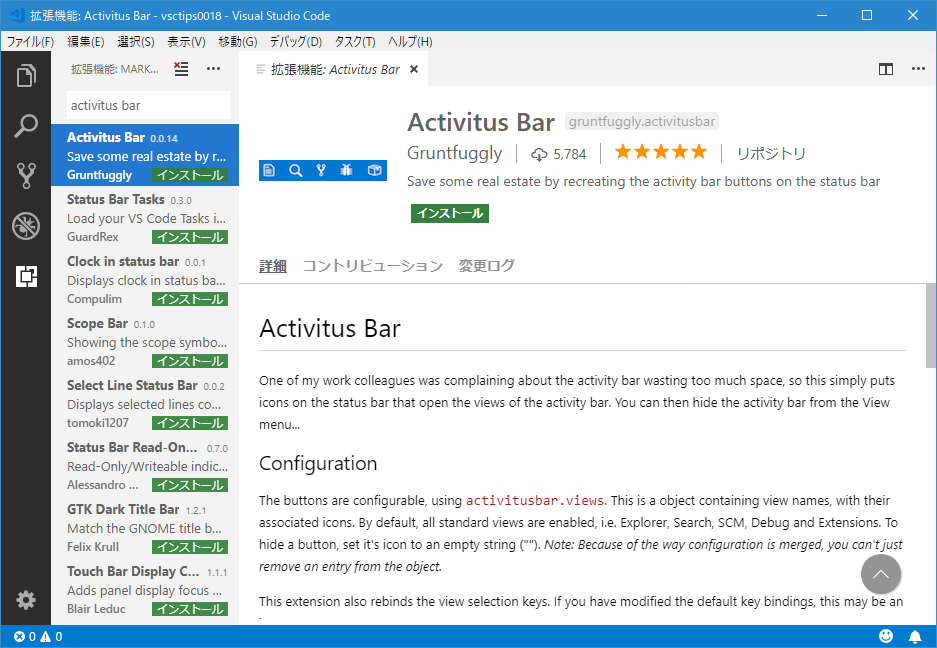
Task: Clear extensions search results icon
Action: [x=181, y=69]
